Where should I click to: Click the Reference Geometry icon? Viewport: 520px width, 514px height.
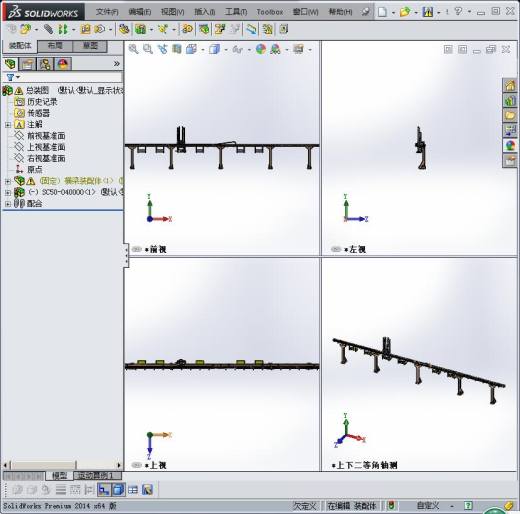[163, 29]
